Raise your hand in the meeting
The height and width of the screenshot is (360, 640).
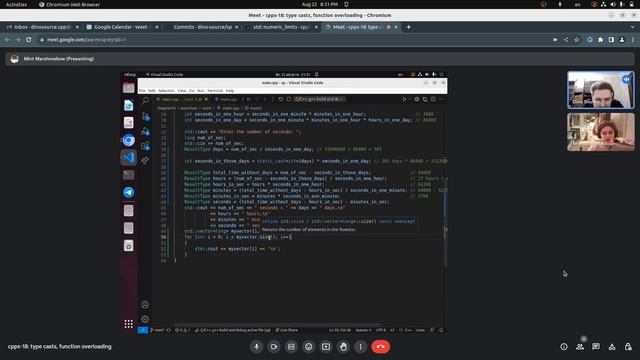[x=343, y=347]
